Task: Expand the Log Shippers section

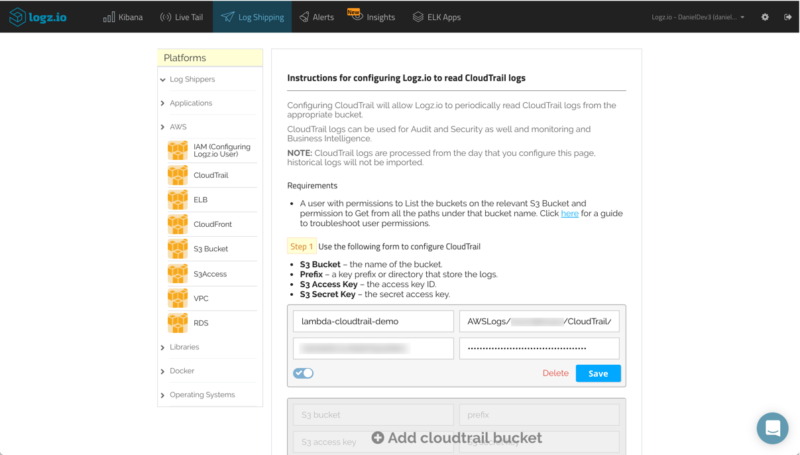Action: (191, 79)
